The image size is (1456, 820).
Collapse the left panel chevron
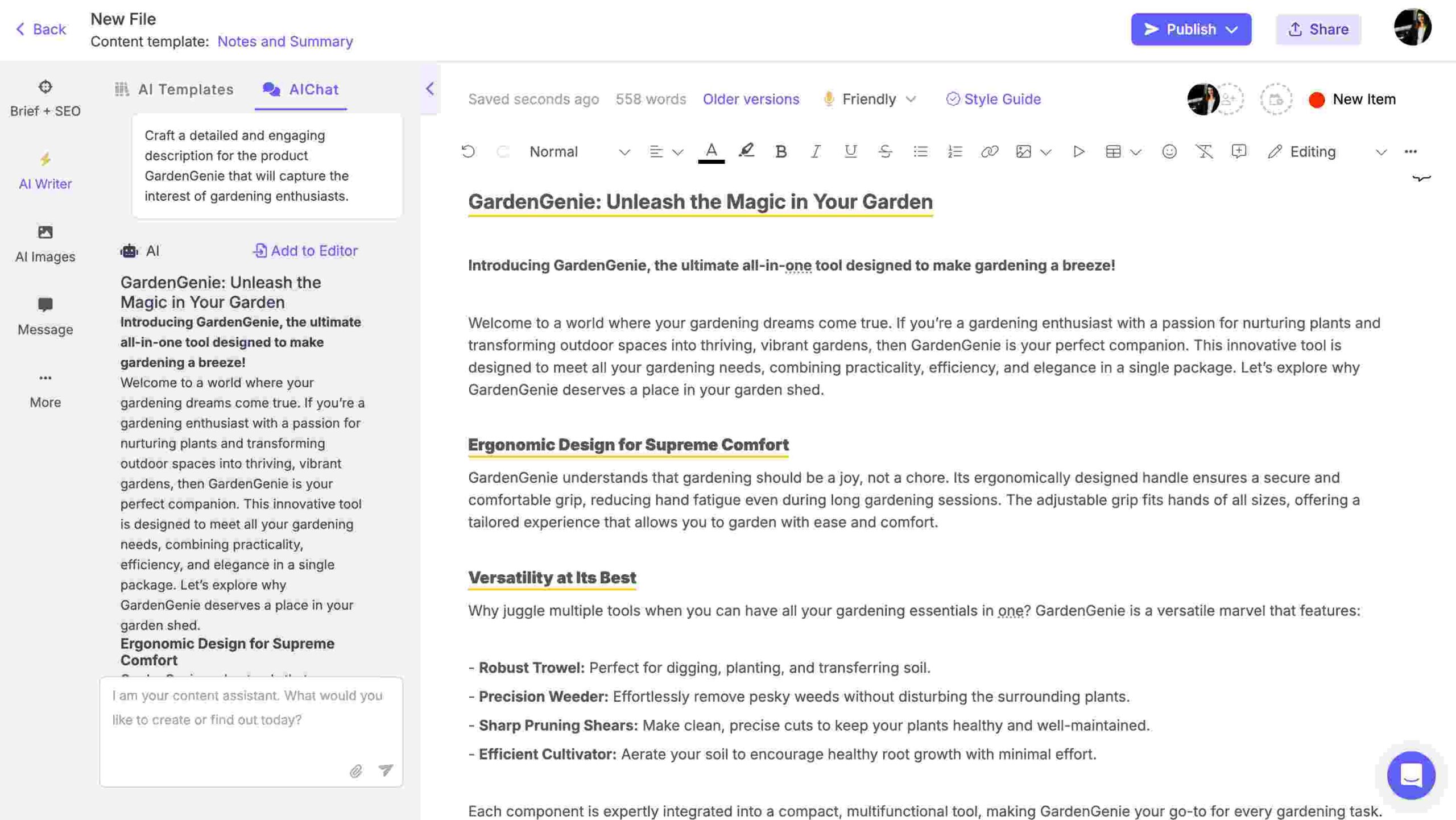click(x=430, y=89)
